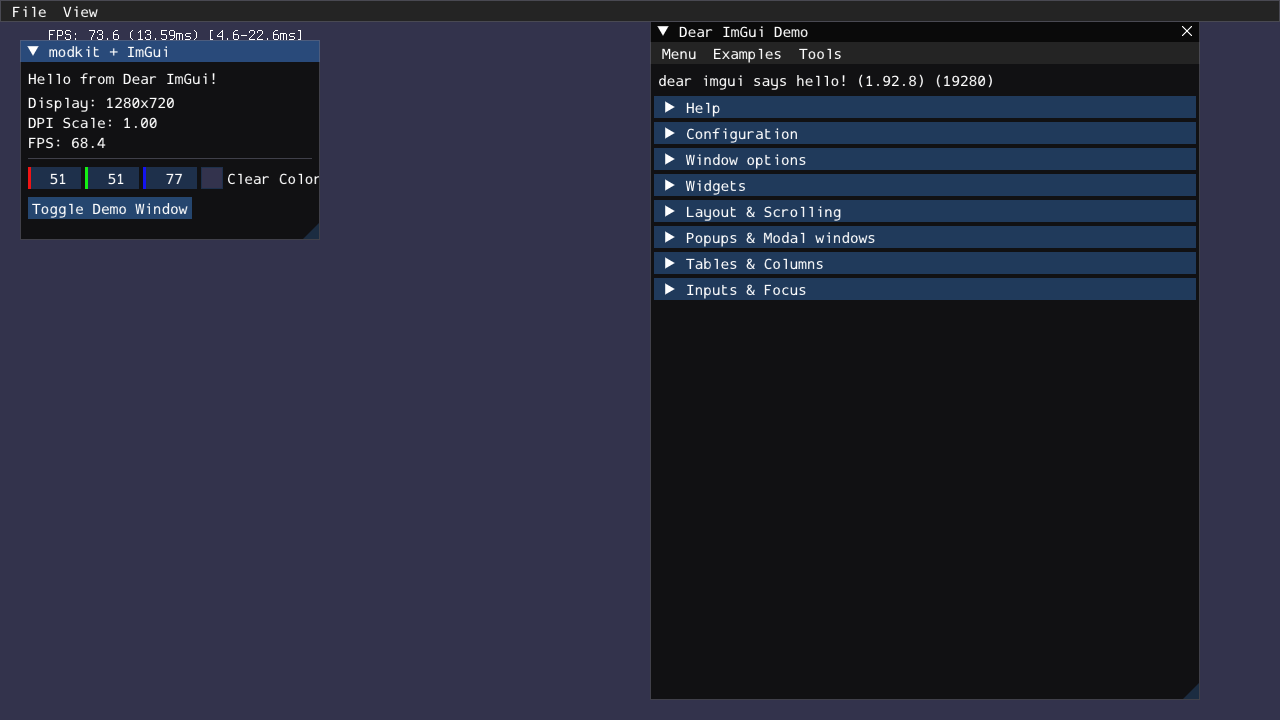Click resize grip of modkit + ImGui window
1280x720 pixels.
tap(311, 231)
